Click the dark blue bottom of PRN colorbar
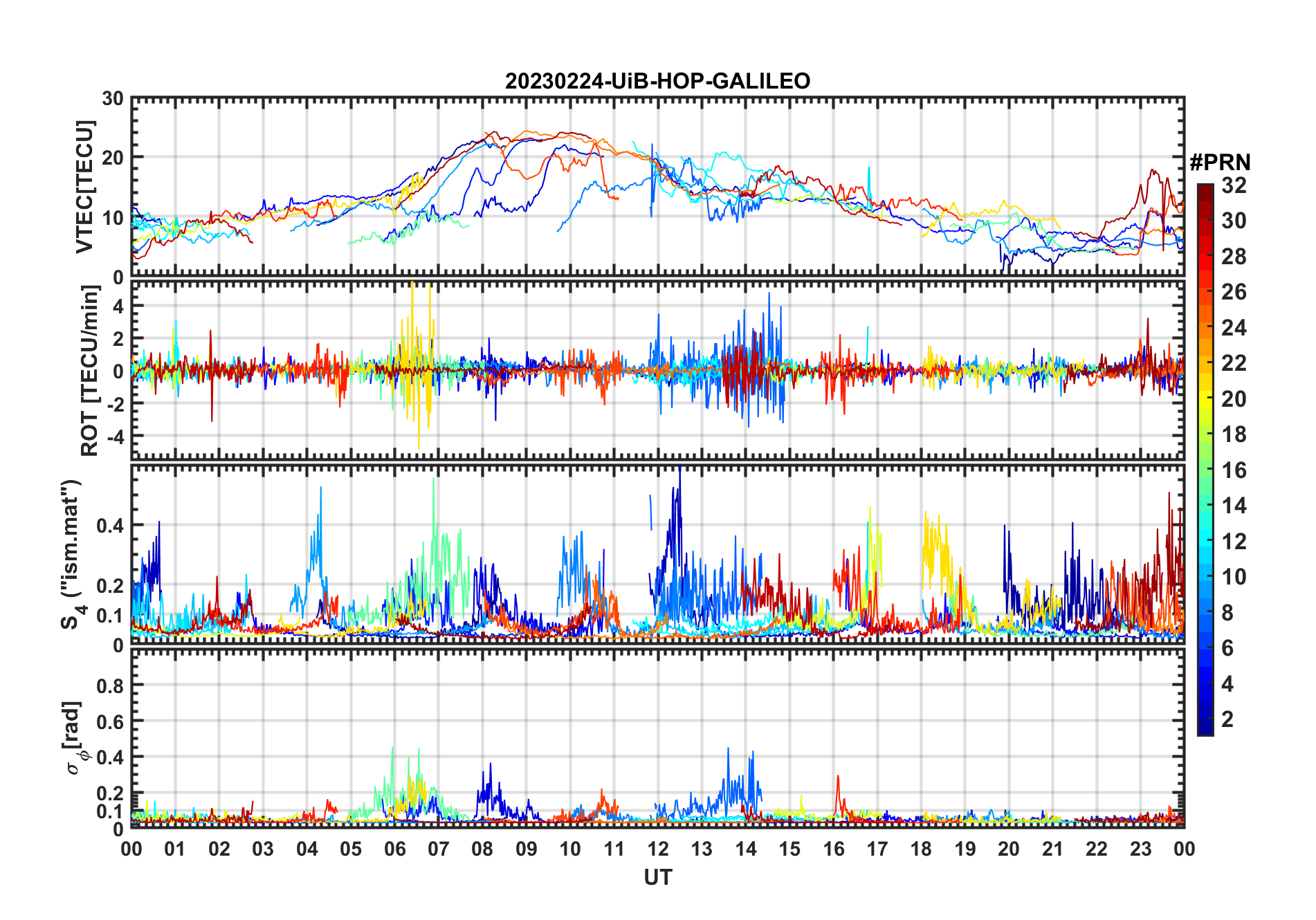This screenshot has width=1316, height=920. 1205,728
